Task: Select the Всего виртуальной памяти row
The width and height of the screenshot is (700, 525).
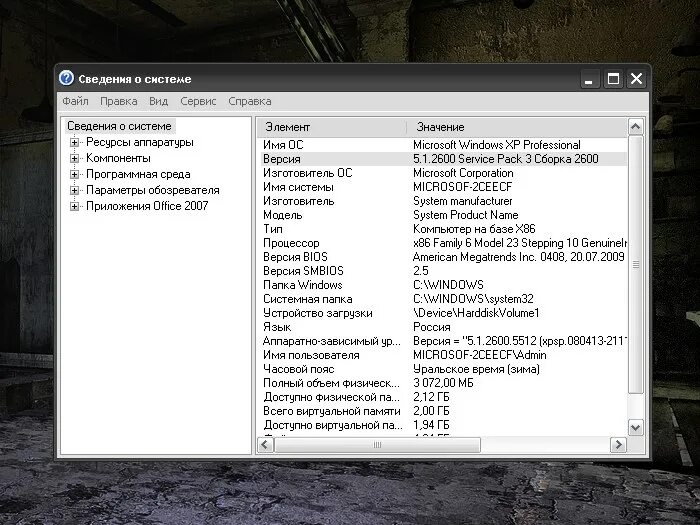Action: 444,411
